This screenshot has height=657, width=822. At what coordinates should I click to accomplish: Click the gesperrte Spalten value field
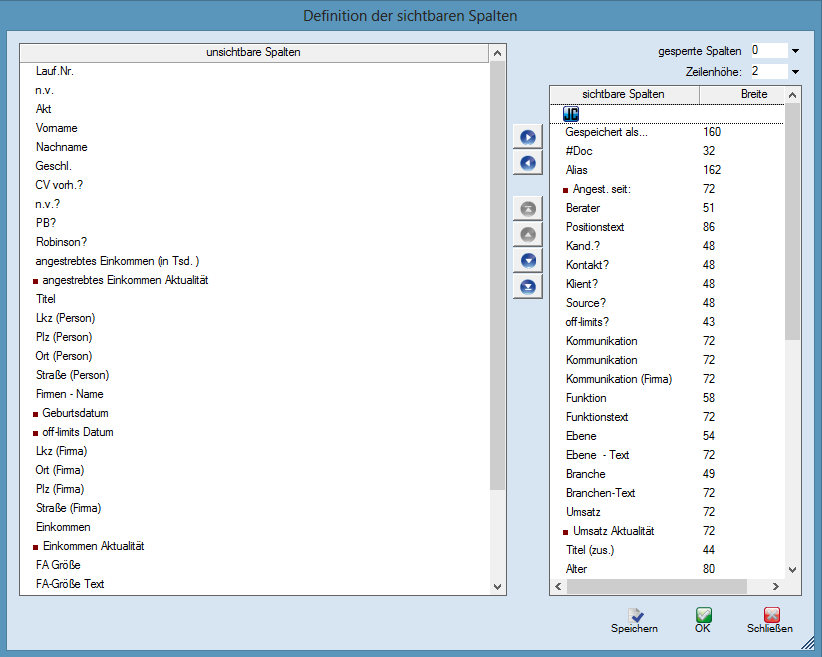767,50
